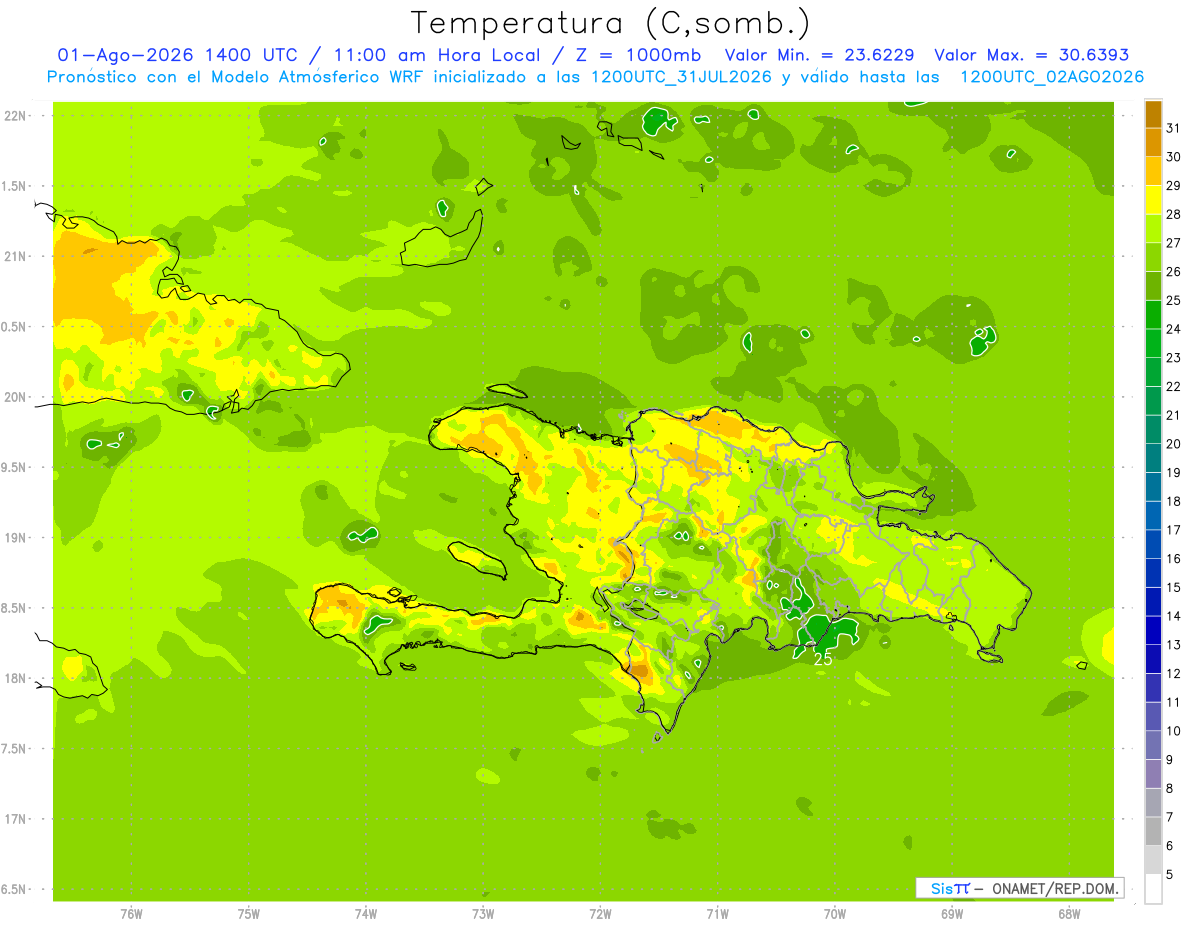Viewport: 1200px width, 927px height.
Task: Click the "5" colorbar scale label
Action: 1170,875
